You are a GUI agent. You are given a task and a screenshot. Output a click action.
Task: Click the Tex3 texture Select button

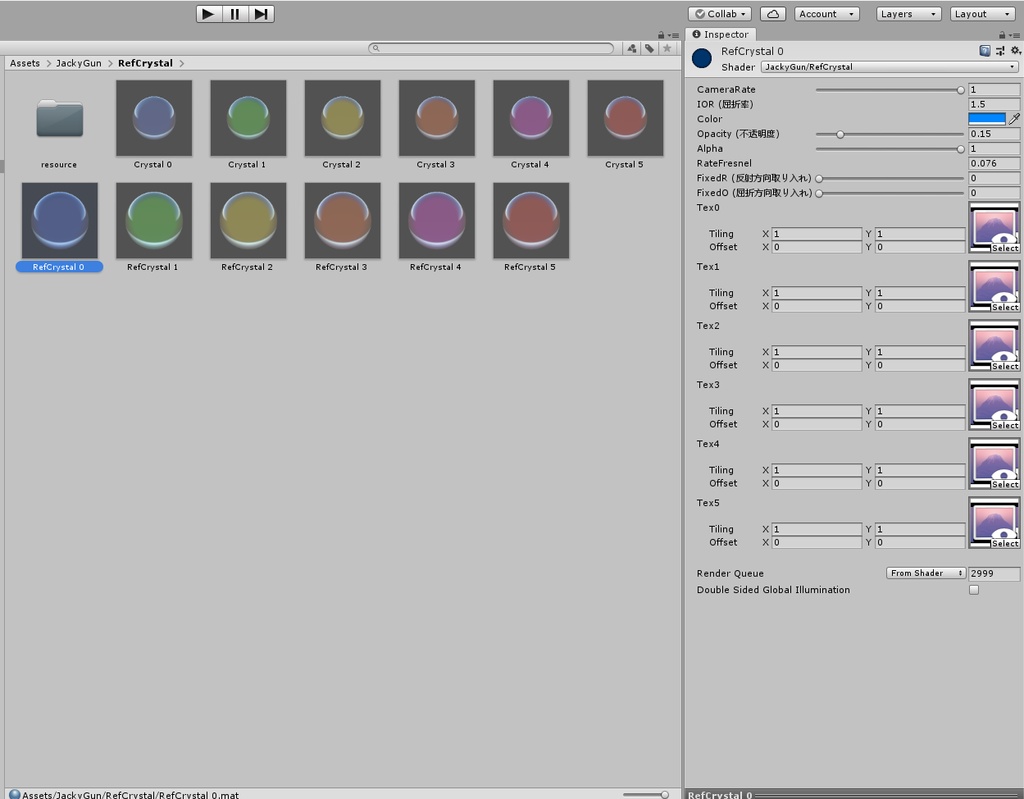pyautogui.click(x=1004, y=425)
